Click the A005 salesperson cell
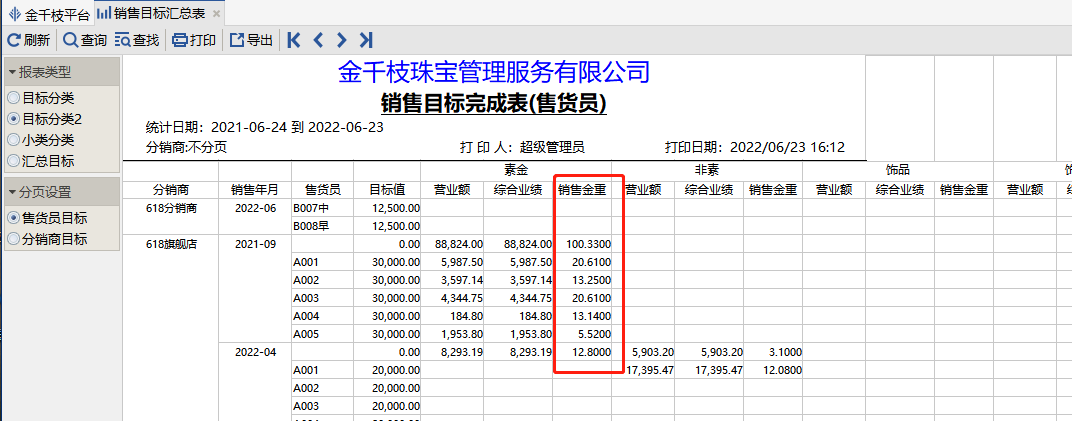 point(322,334)
